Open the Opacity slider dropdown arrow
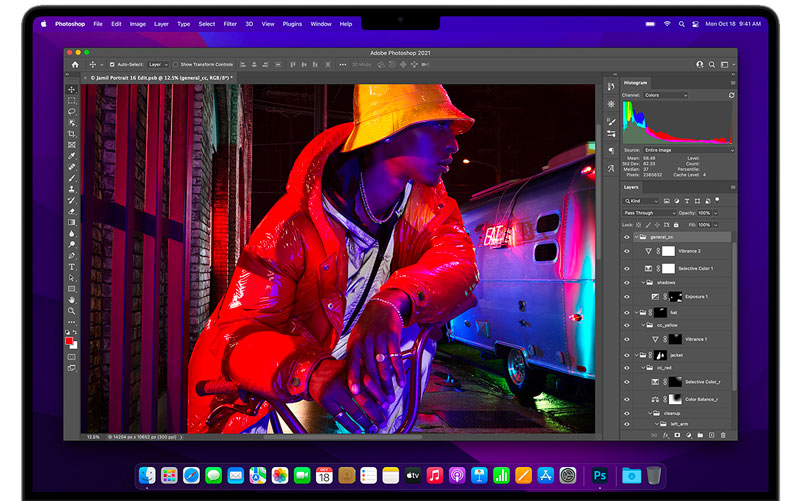Screen dimensions: 800x501 pos(715,213)
